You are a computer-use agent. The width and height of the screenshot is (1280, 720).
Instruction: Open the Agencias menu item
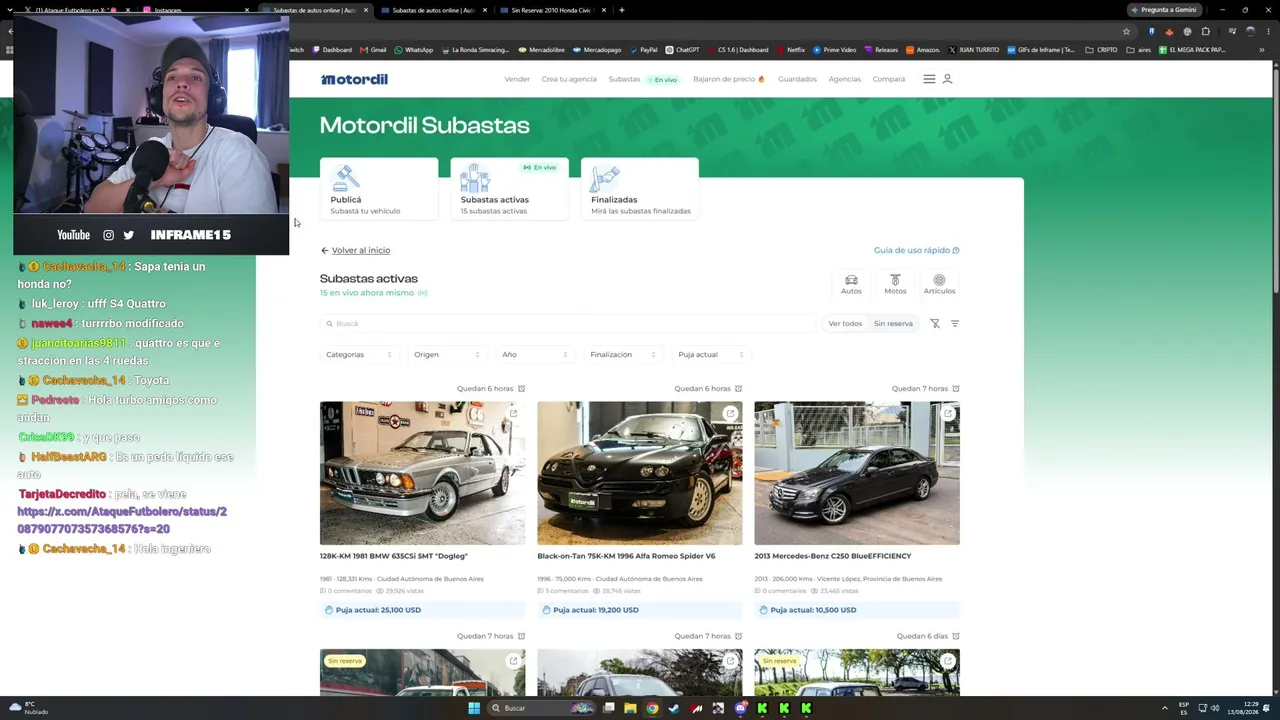click(844, 79)
